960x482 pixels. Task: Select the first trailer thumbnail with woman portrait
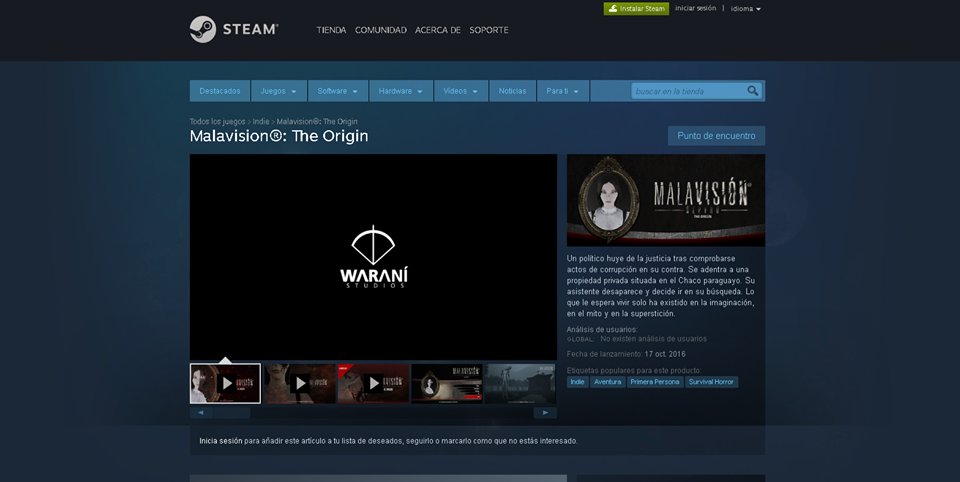pos(225,383)
